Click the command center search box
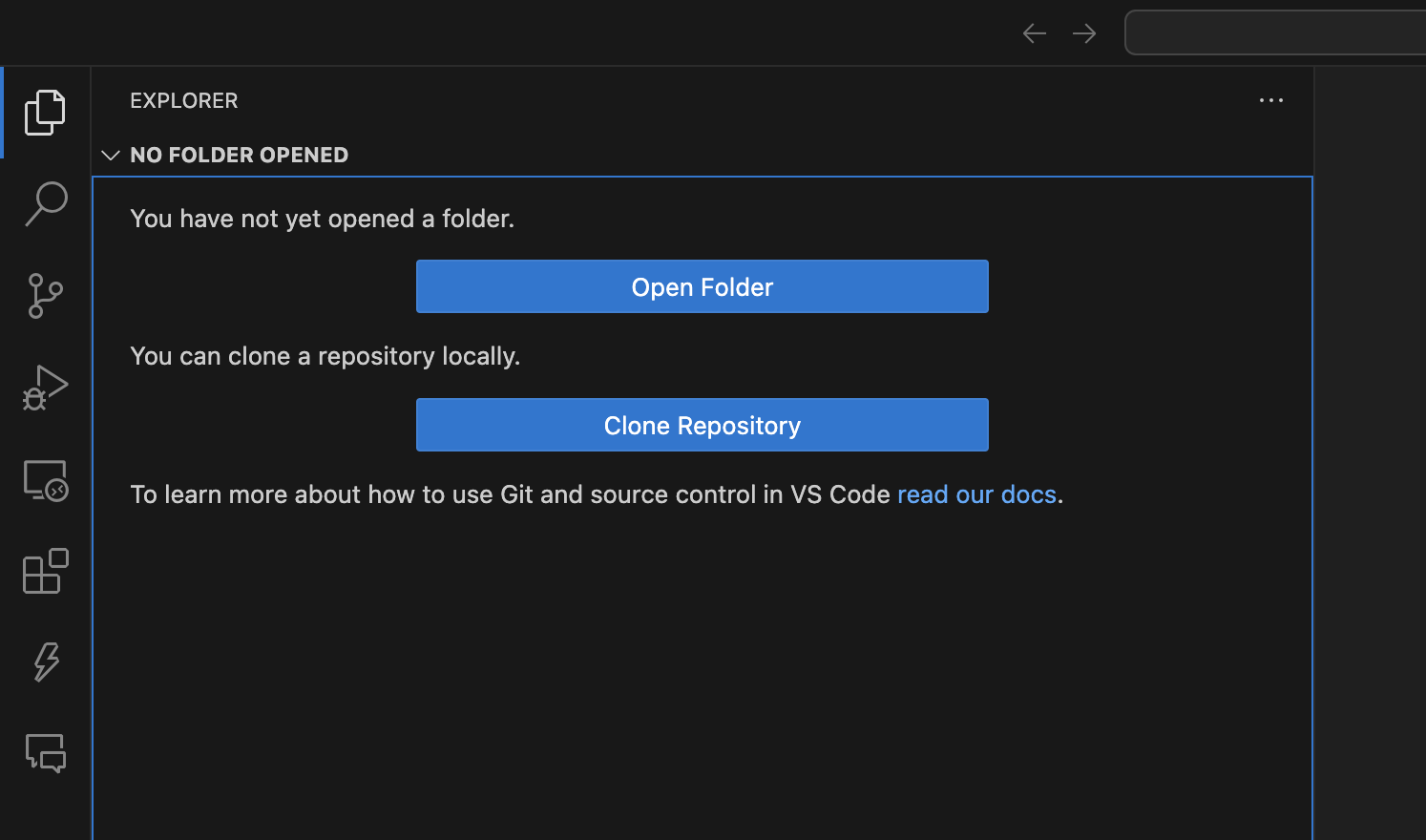The width and height of the screenshot is (1426, 840). (x=1275, y=33)
